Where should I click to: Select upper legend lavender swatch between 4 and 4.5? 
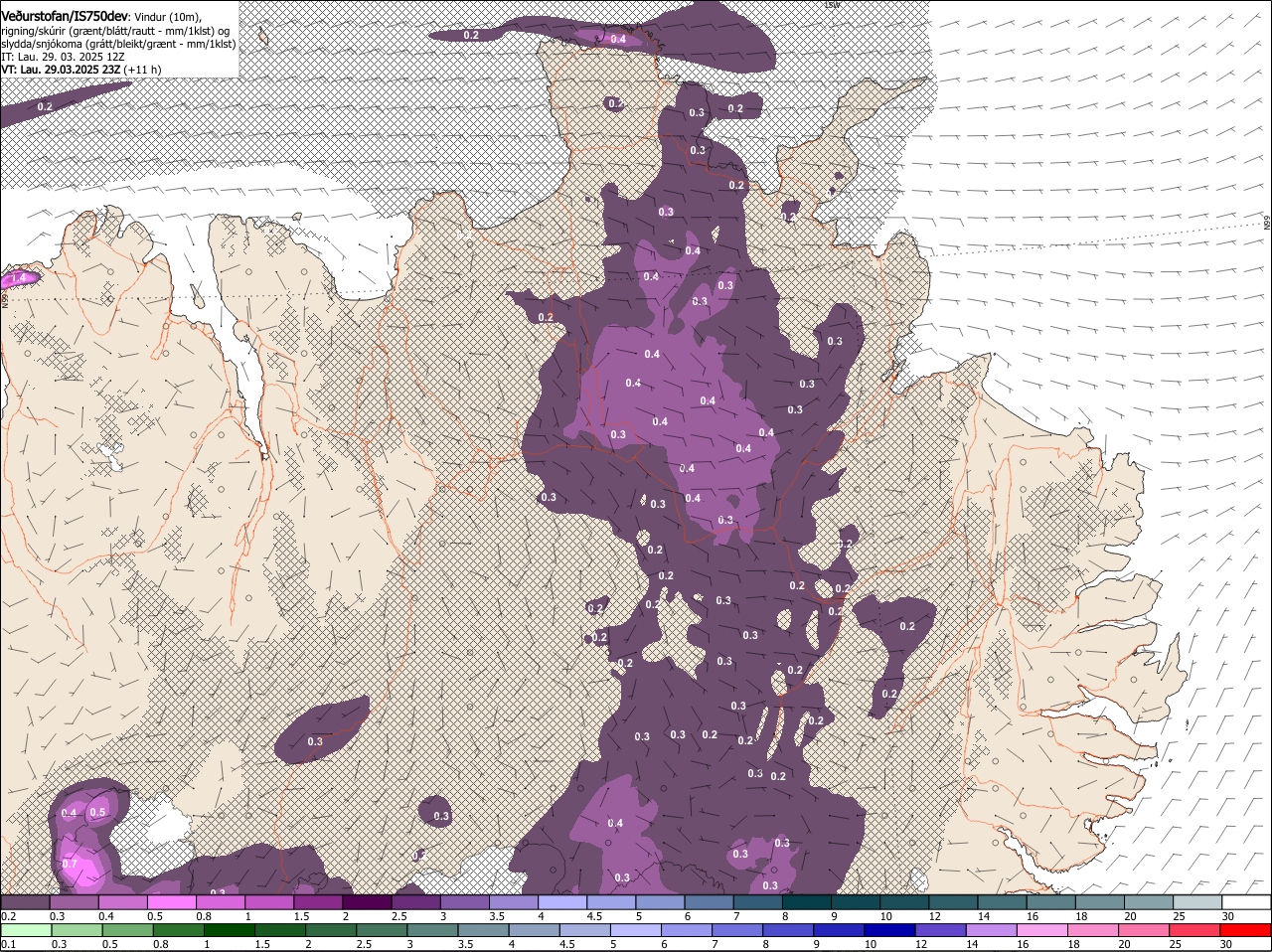coord(562,902)
